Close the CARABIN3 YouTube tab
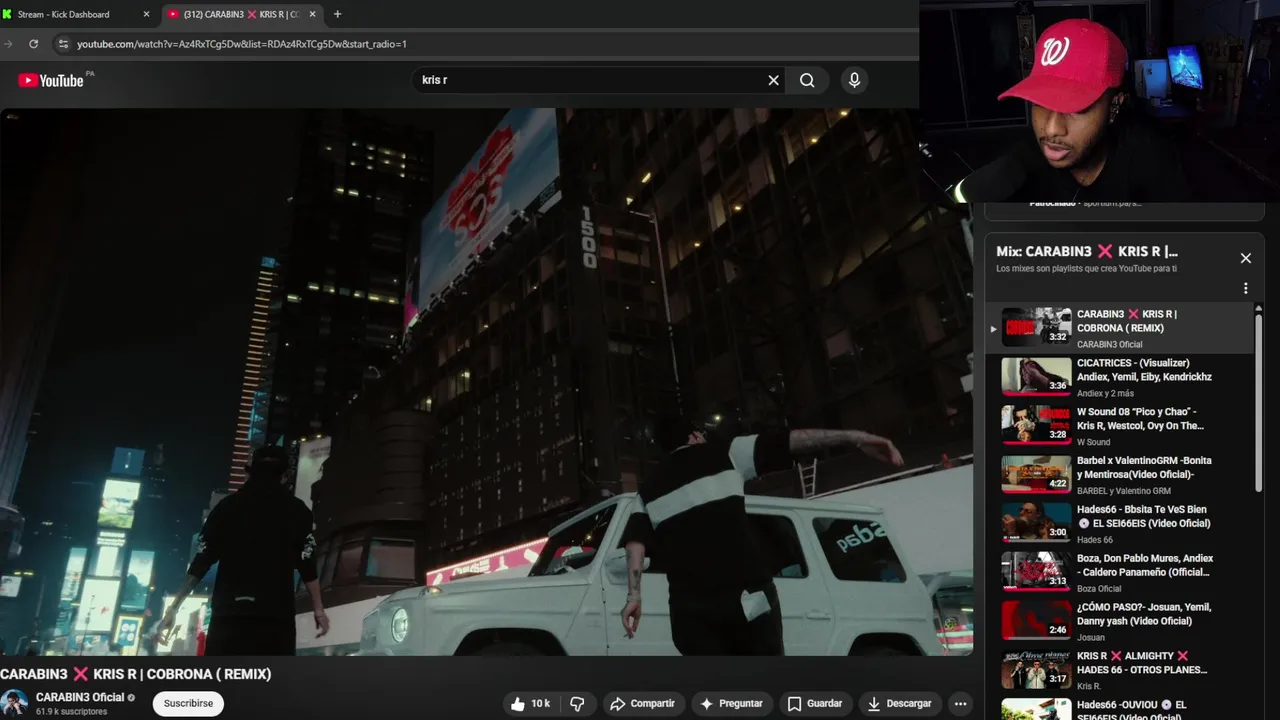1280x720 pixels. (312, 14)
